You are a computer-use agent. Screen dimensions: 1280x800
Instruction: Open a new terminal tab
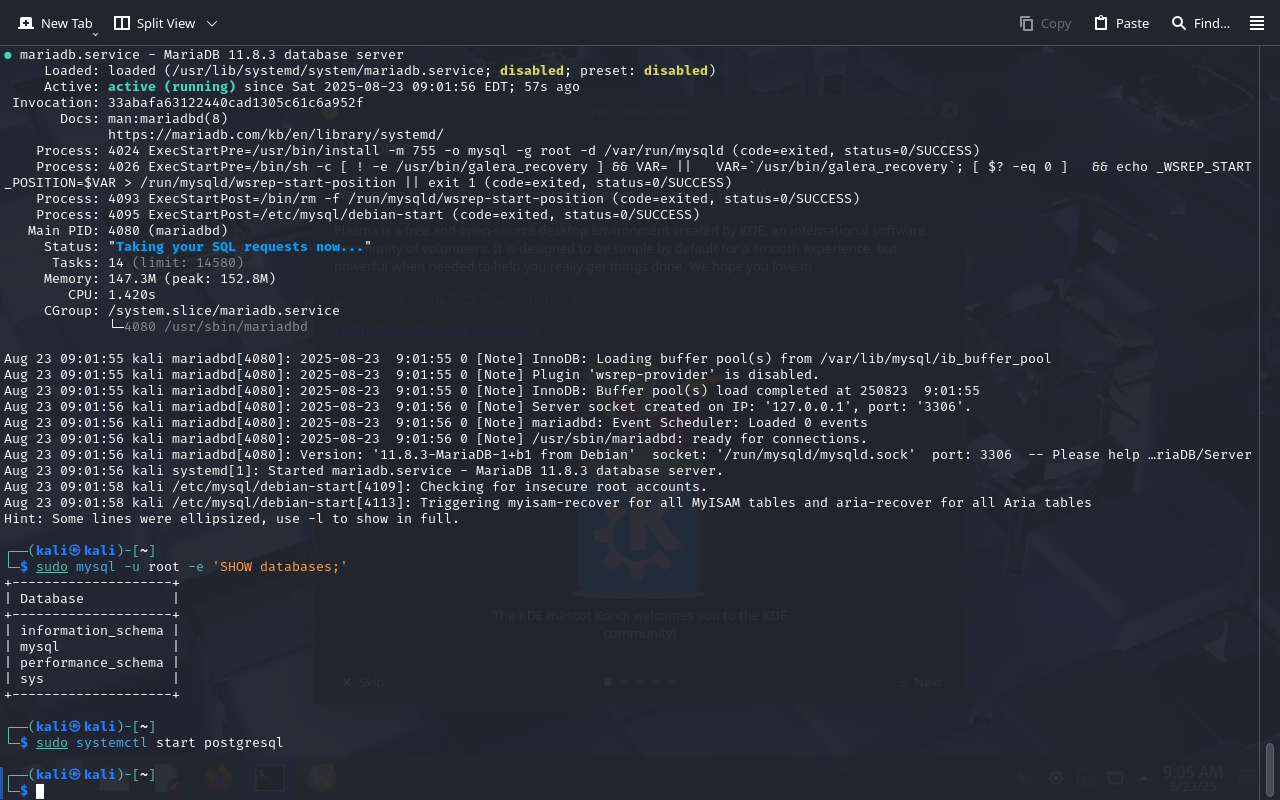(55, 23)
